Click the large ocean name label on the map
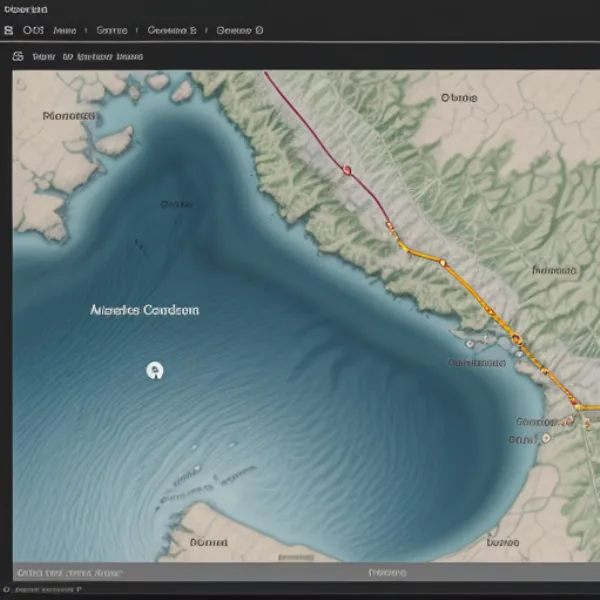 145,310
